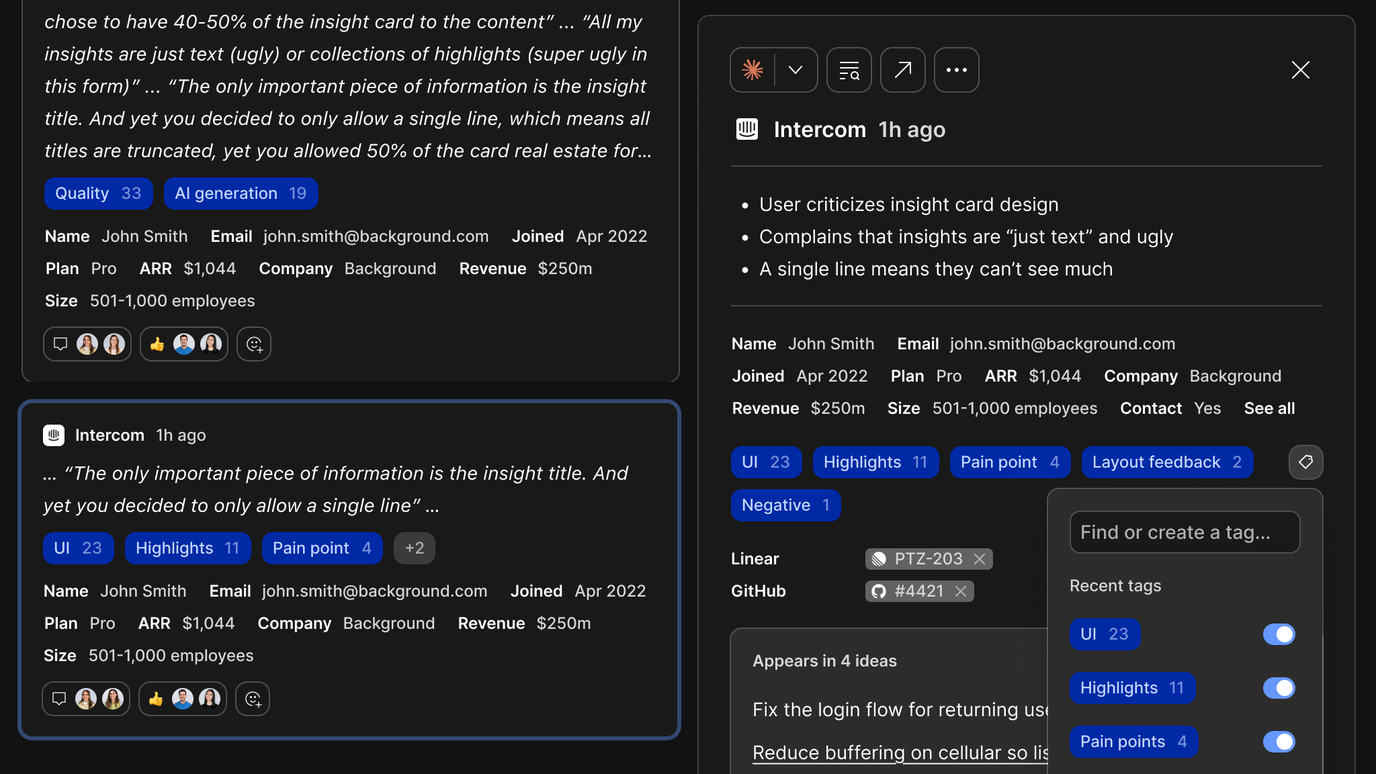Image resolution: width=1376 pixels, height=774 pixels.
Task: Remove the #4421 GitHub link
Action: pyautogui.click(x=961, y=591)
